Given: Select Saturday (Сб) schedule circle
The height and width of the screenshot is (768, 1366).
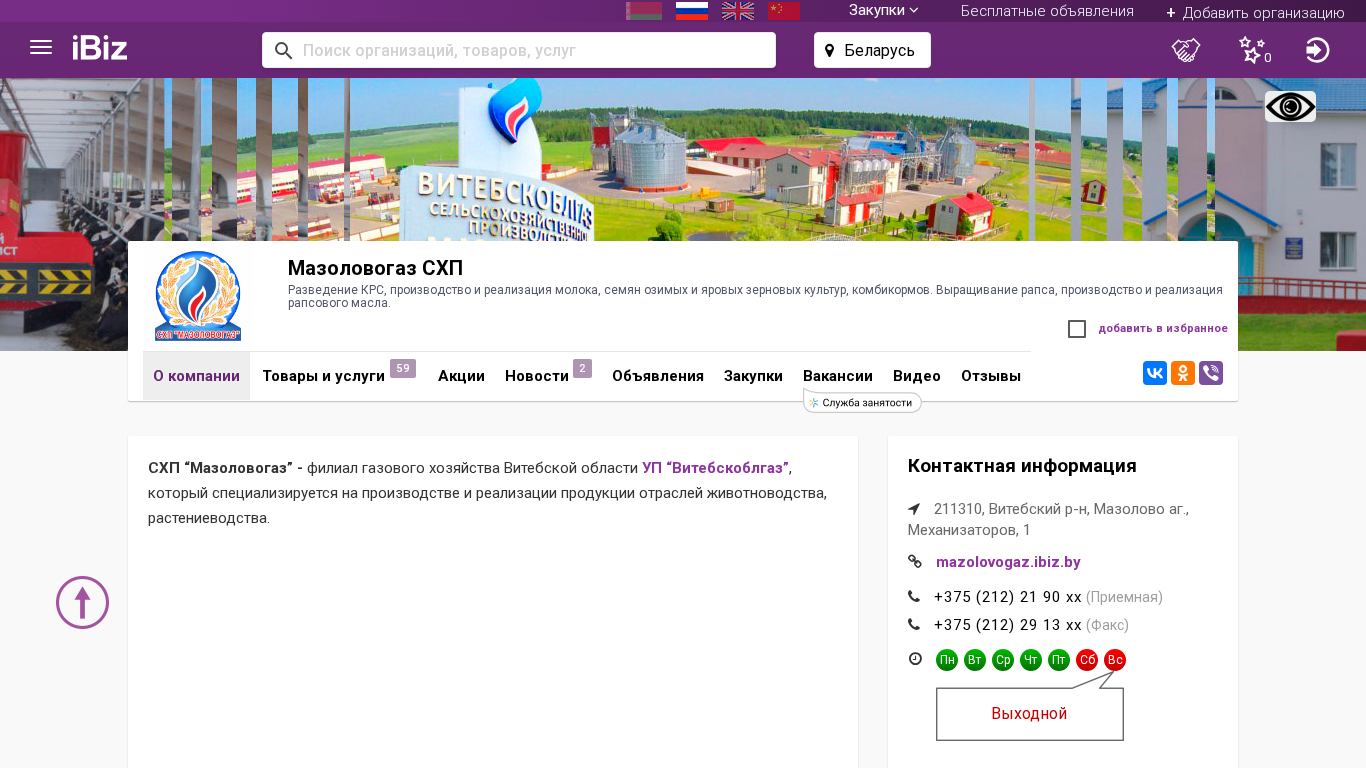Looking at the screenshot, I should (1087, 660).
